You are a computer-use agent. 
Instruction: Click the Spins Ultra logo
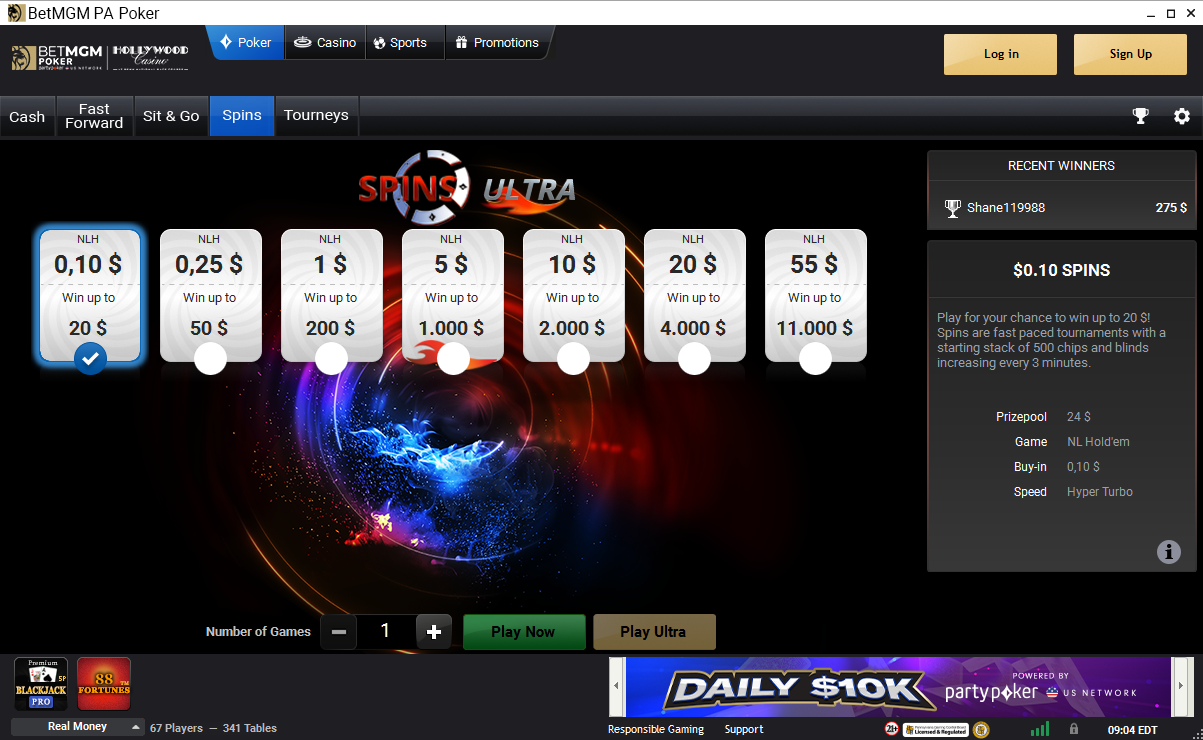(467, 186)
